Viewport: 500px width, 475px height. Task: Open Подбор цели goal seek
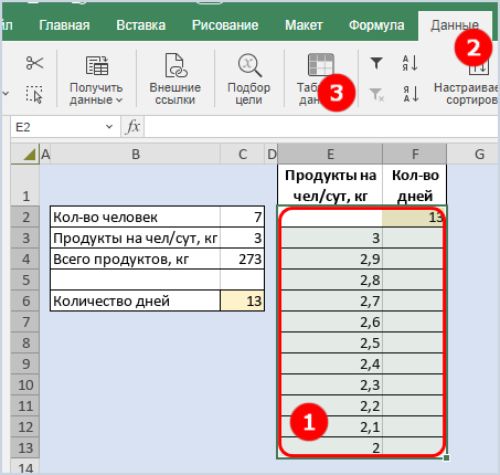pos(249,79)
